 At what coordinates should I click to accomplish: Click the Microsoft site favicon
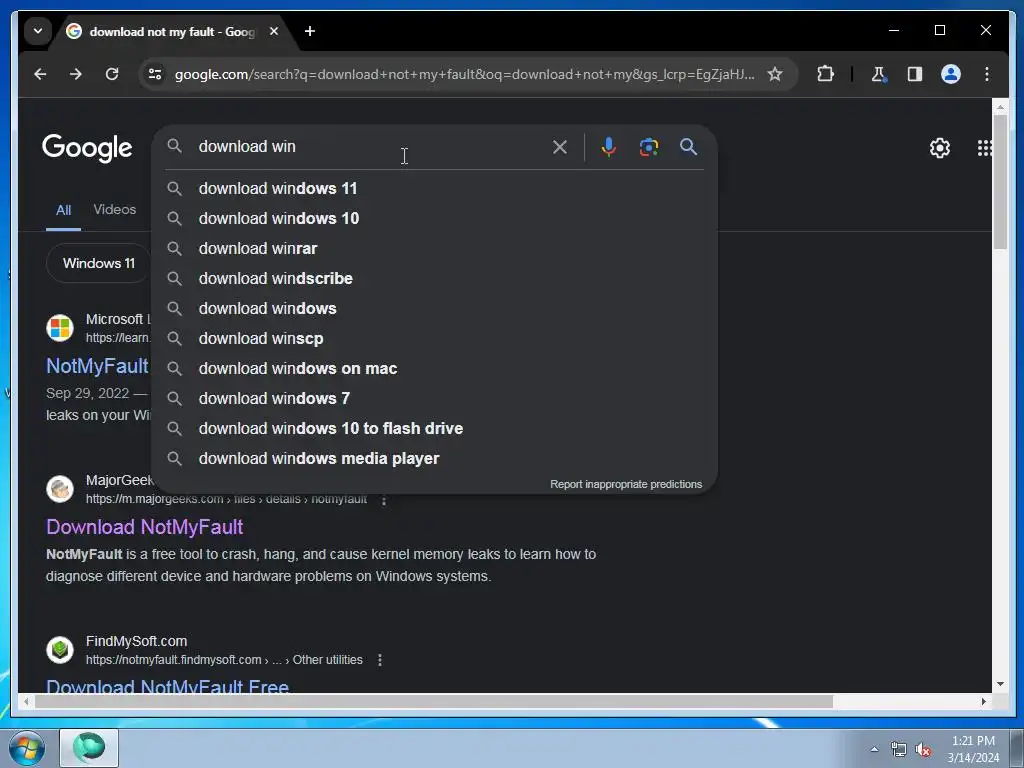pos(60,328)
